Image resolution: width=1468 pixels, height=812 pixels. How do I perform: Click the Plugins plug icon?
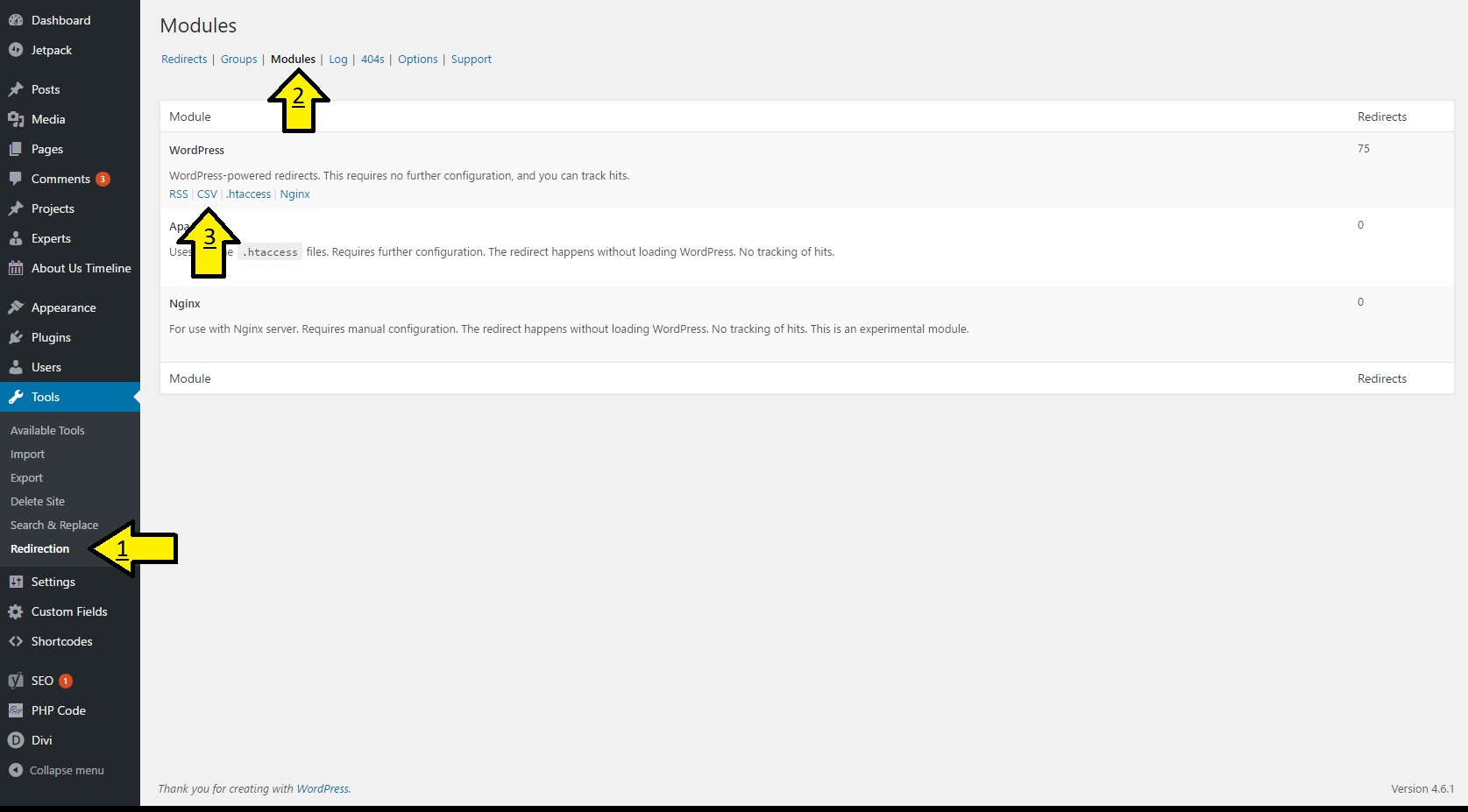[x=16, y=337]
